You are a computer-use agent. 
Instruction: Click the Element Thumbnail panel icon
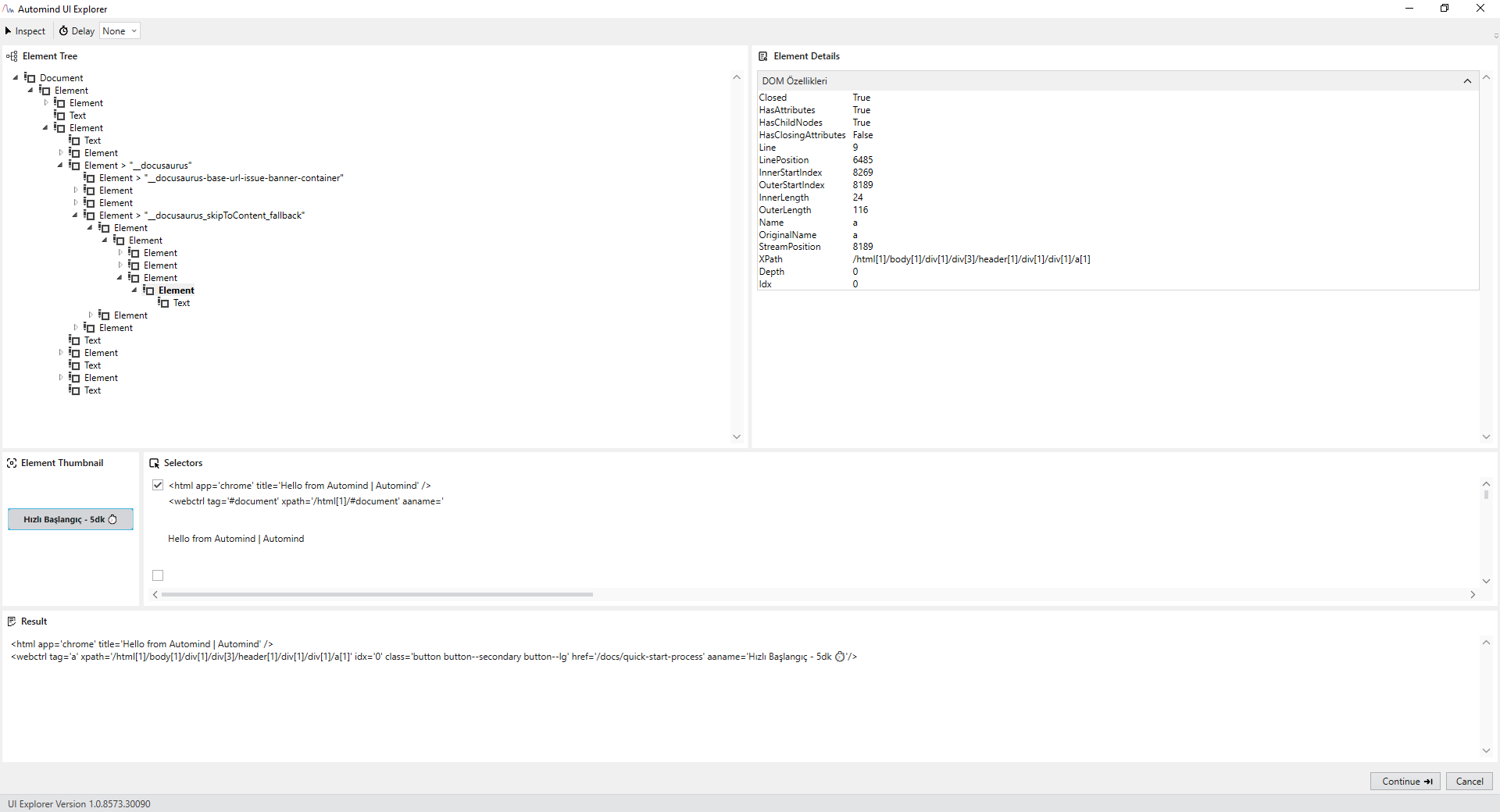[x=12, y=463]
